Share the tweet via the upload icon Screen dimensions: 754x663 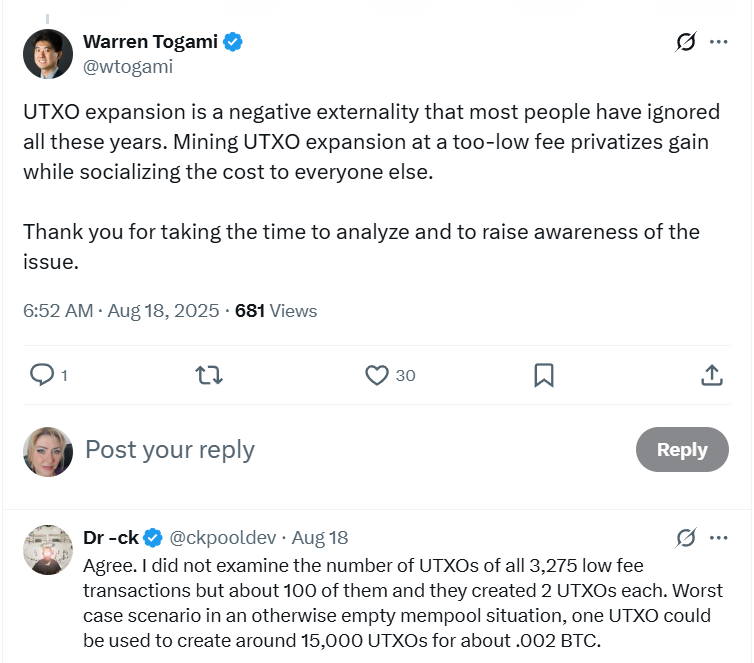pos(712,375)
